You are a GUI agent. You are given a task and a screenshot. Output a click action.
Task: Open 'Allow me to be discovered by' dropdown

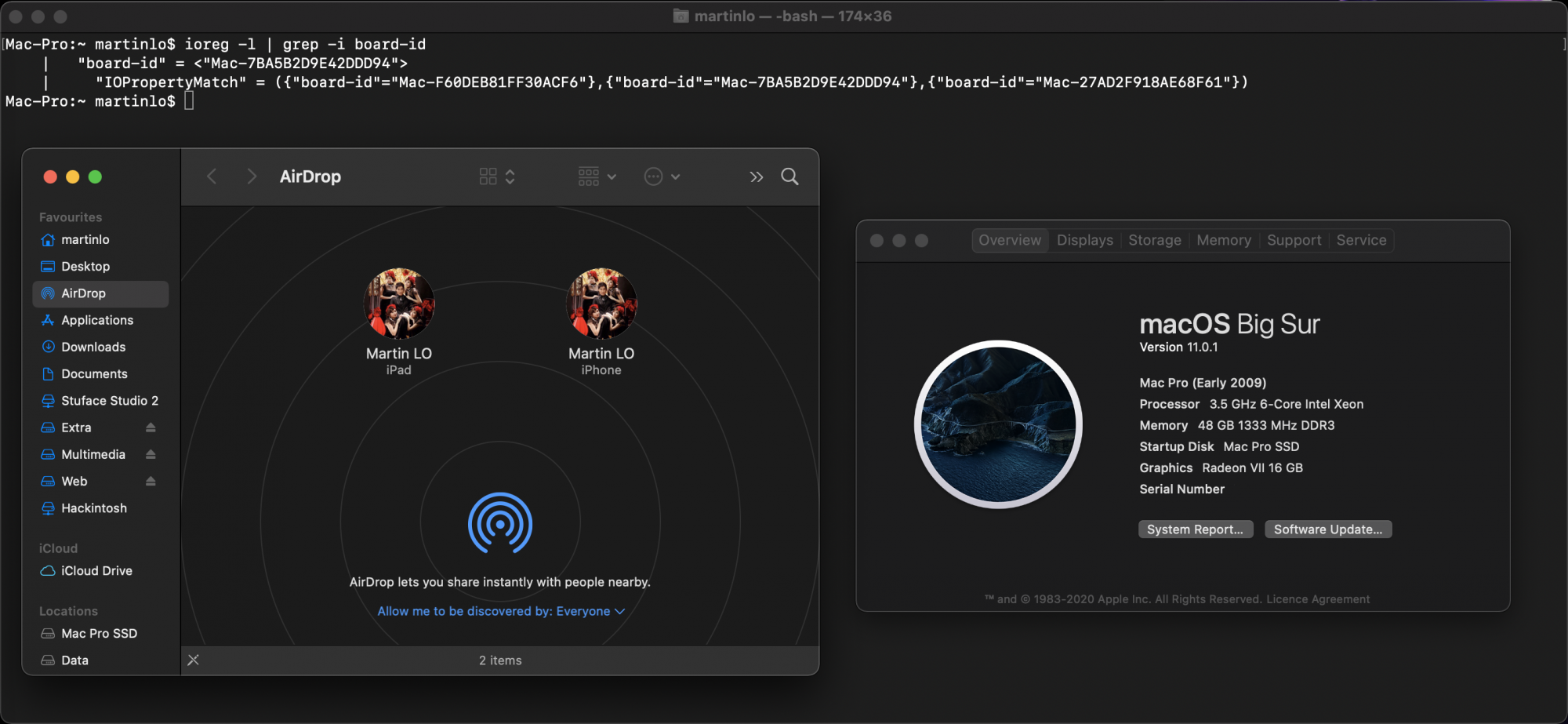501,611
